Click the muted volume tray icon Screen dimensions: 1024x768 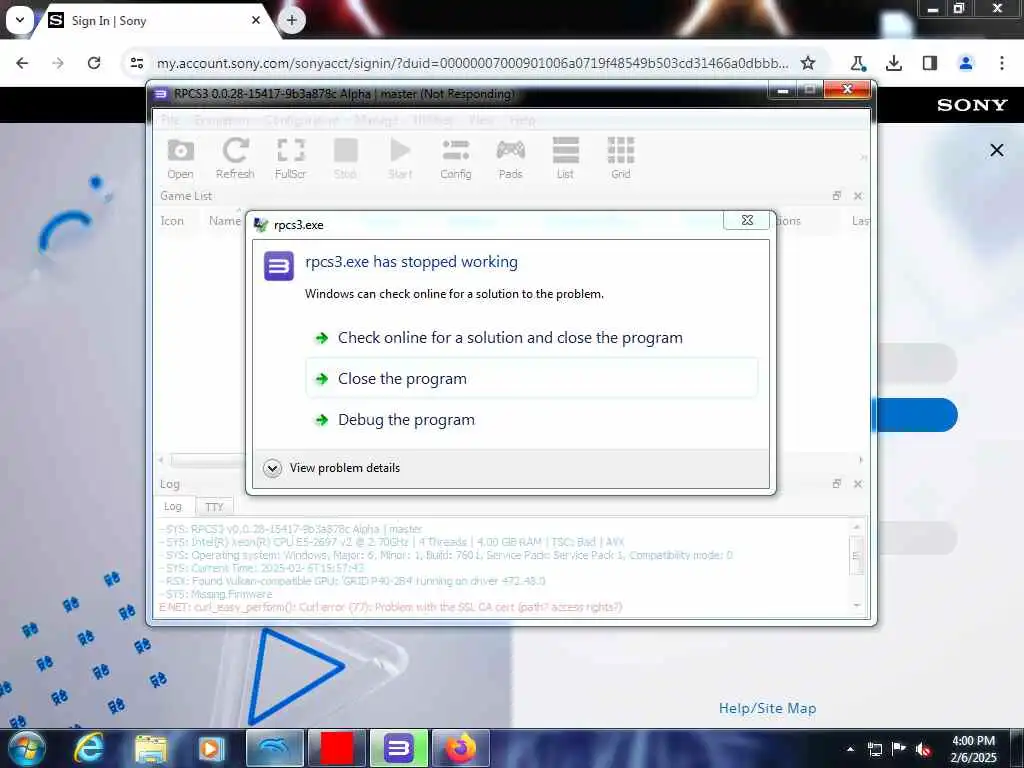tap(923, 750)
